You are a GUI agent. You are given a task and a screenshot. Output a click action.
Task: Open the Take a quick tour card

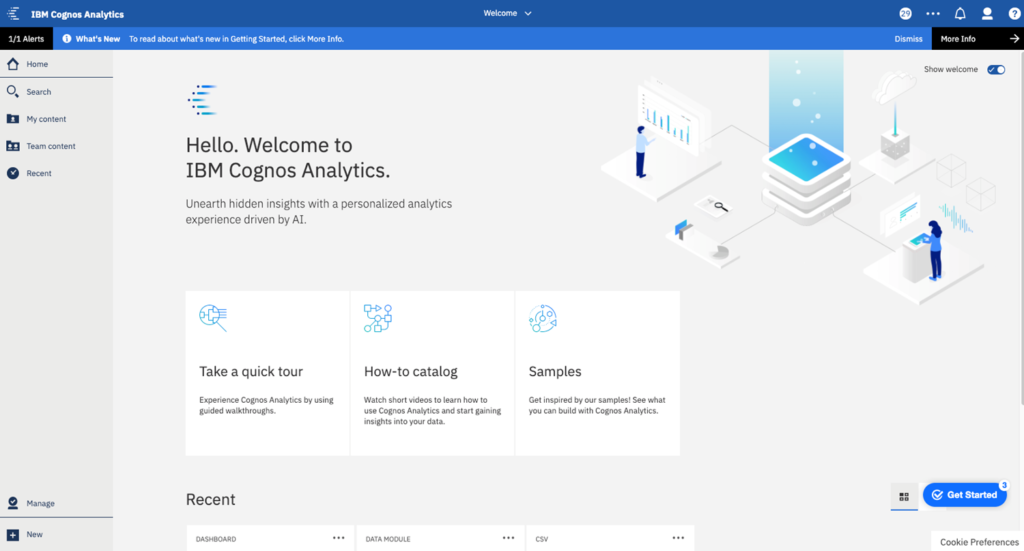click(x=267, y=373)
